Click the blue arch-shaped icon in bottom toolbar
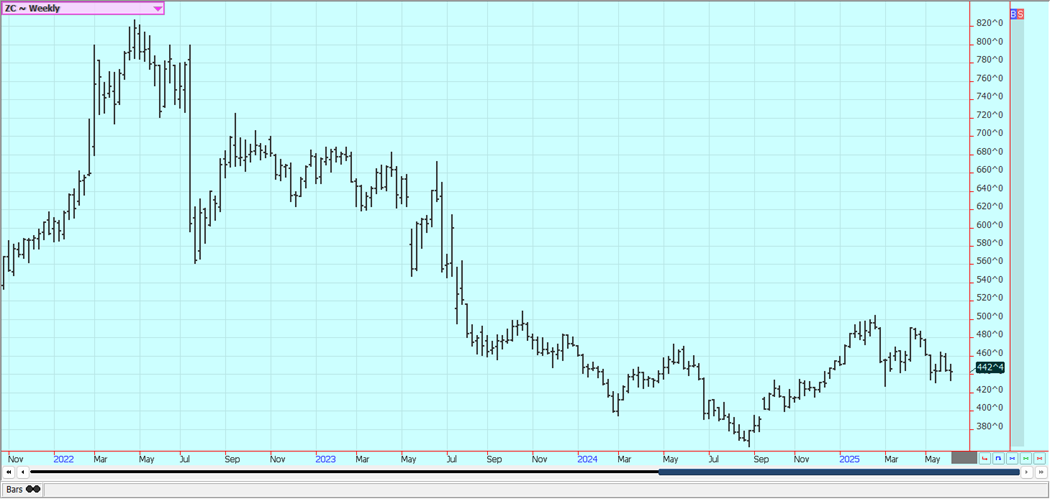Viewport: 1050px width, 499px height. (999, 459)
